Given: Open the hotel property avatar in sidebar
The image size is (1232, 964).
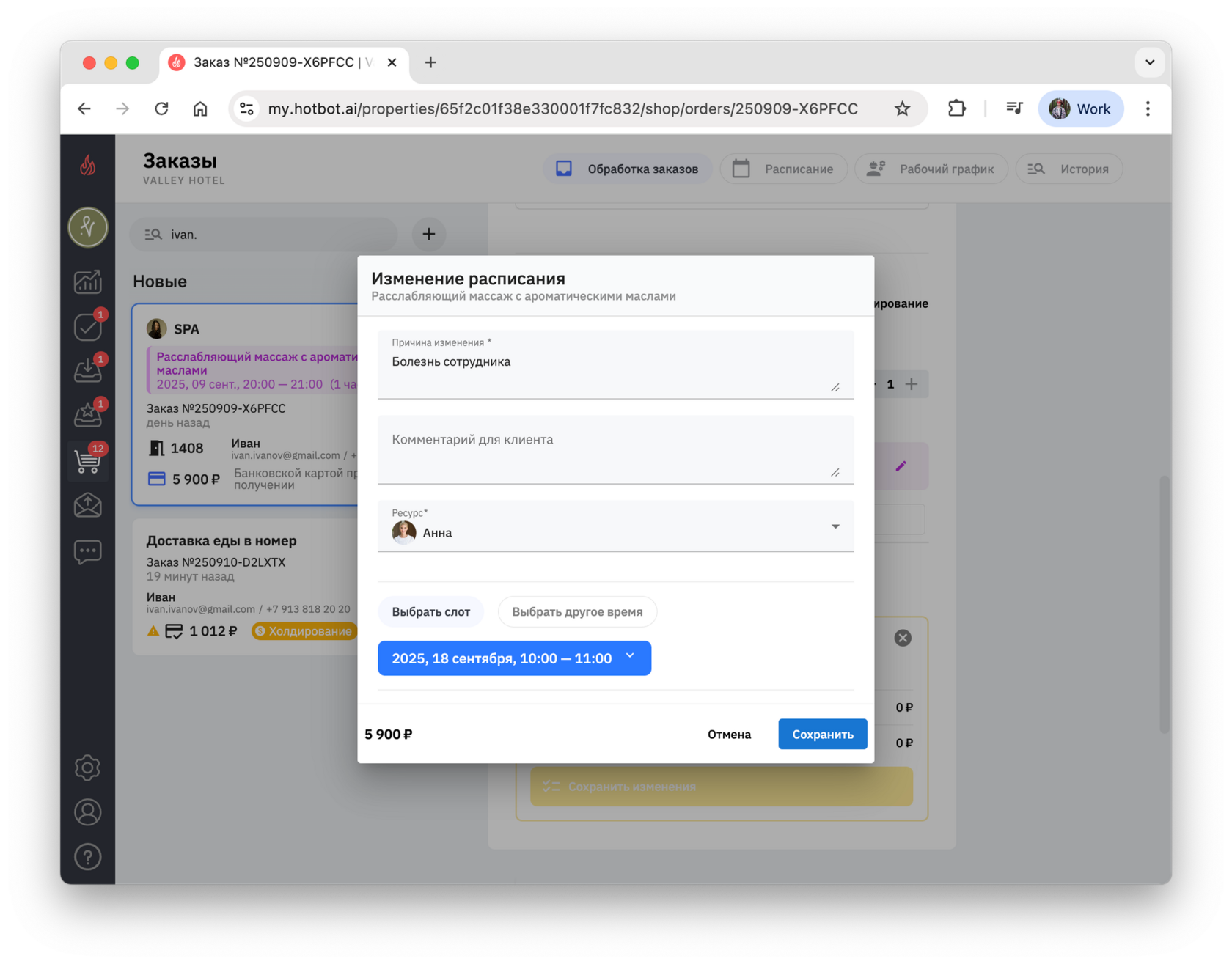Looking at the screenshot, I should (x=88, y=227).
